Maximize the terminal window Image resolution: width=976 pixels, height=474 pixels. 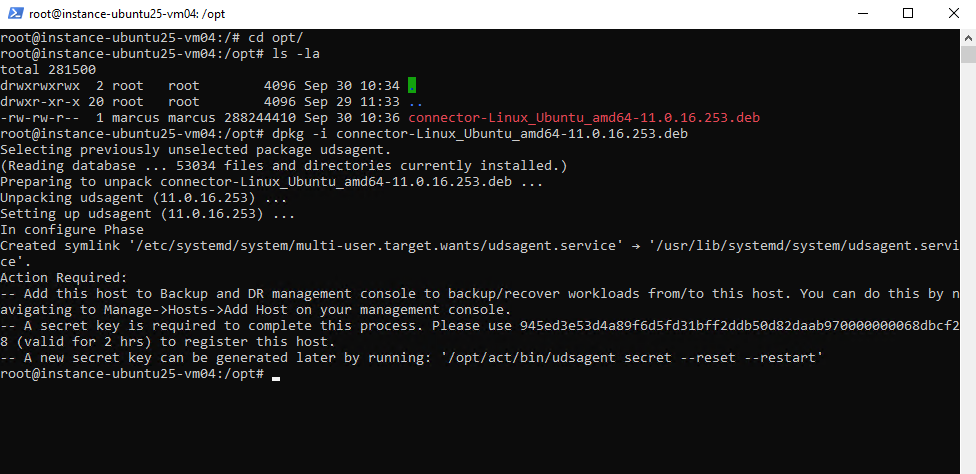[x=908, y=14]
